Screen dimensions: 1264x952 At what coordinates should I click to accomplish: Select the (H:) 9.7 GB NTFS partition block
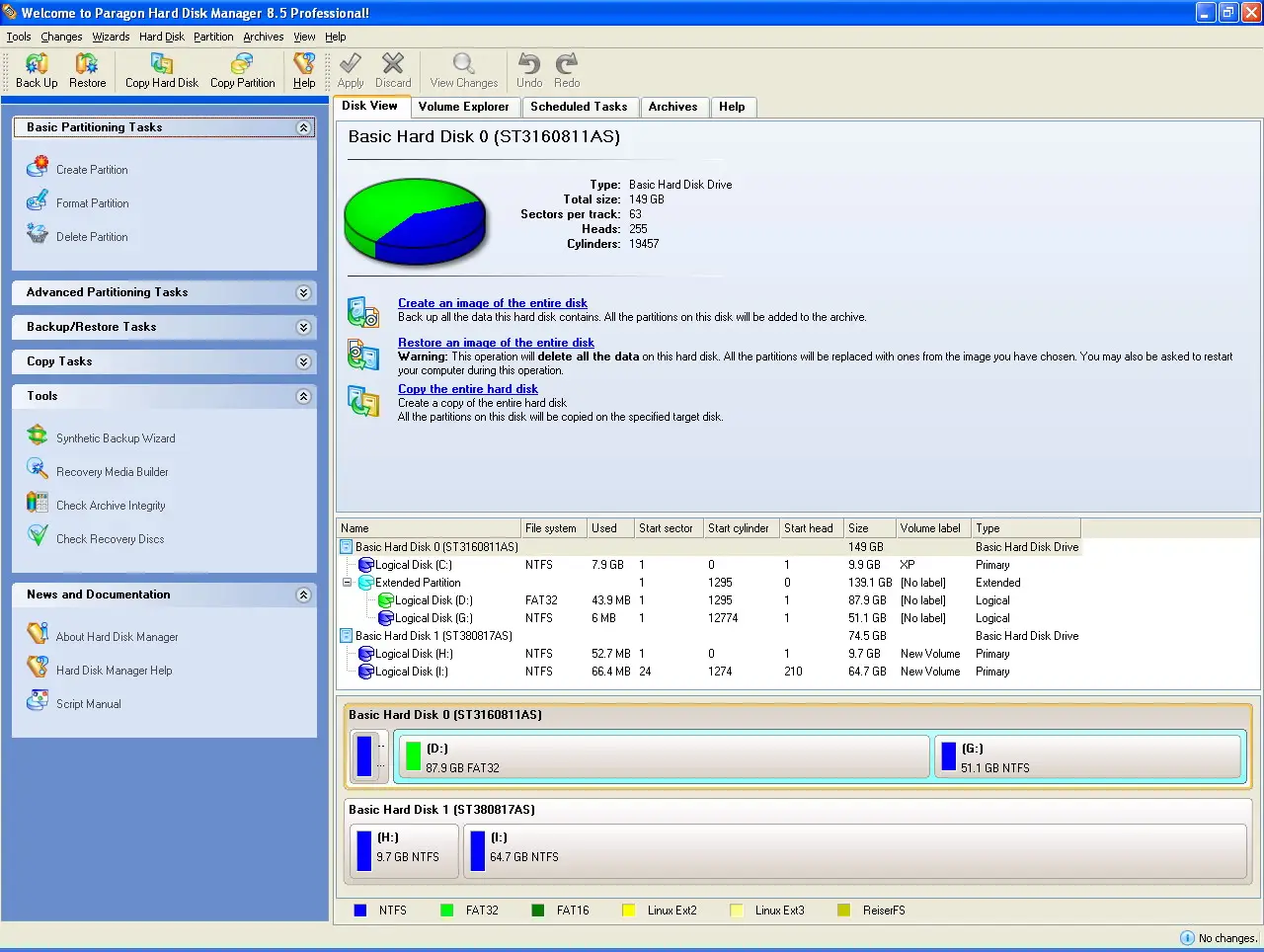405,851
